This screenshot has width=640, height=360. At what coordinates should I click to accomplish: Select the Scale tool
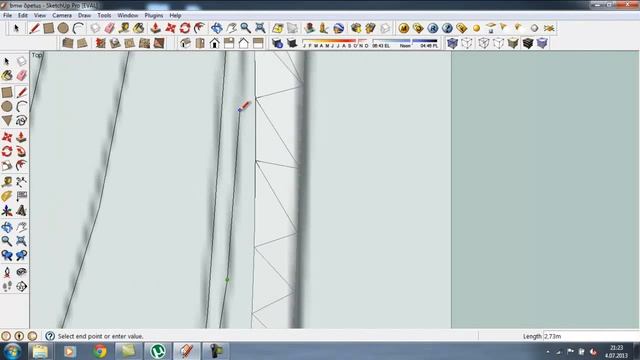7,166
